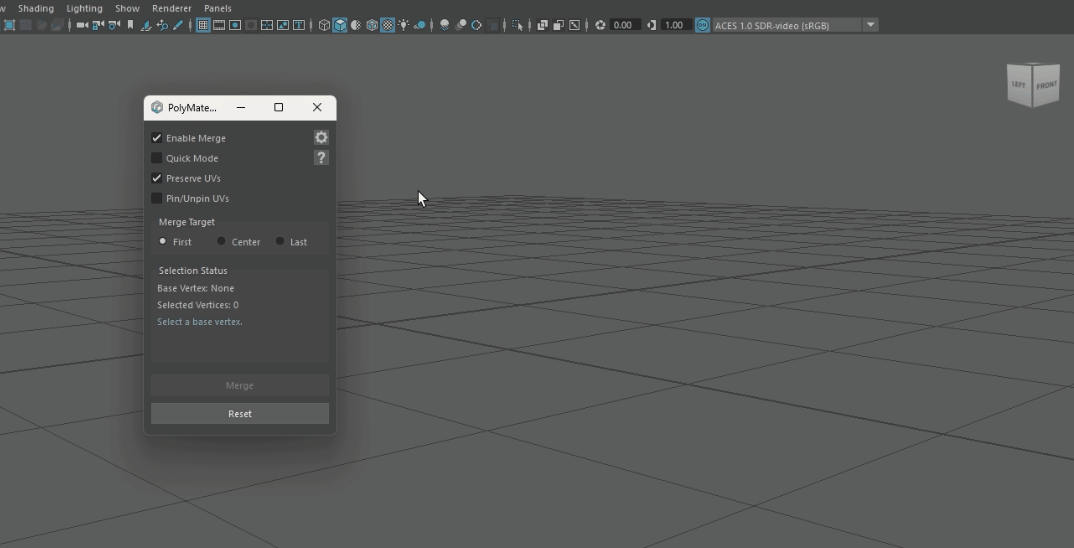Open the Show menu
The image size is (1074, 548).
pyautogui.click(x=127, y=8)
